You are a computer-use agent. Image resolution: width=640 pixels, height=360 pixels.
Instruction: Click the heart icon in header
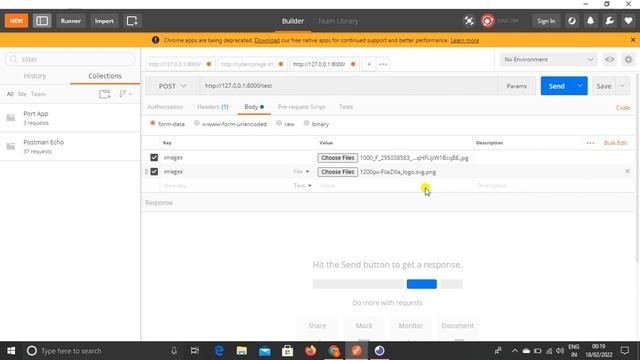coord(628,21)
